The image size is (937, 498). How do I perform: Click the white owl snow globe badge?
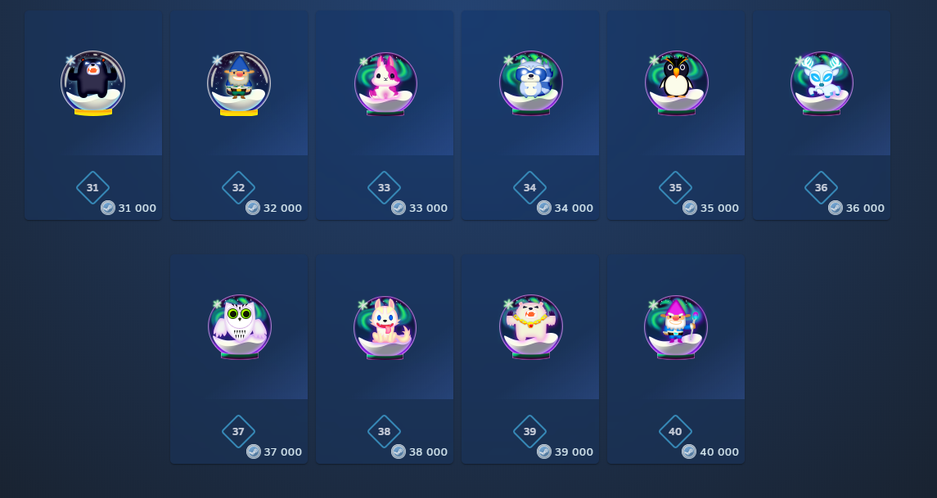pos(239,328)
